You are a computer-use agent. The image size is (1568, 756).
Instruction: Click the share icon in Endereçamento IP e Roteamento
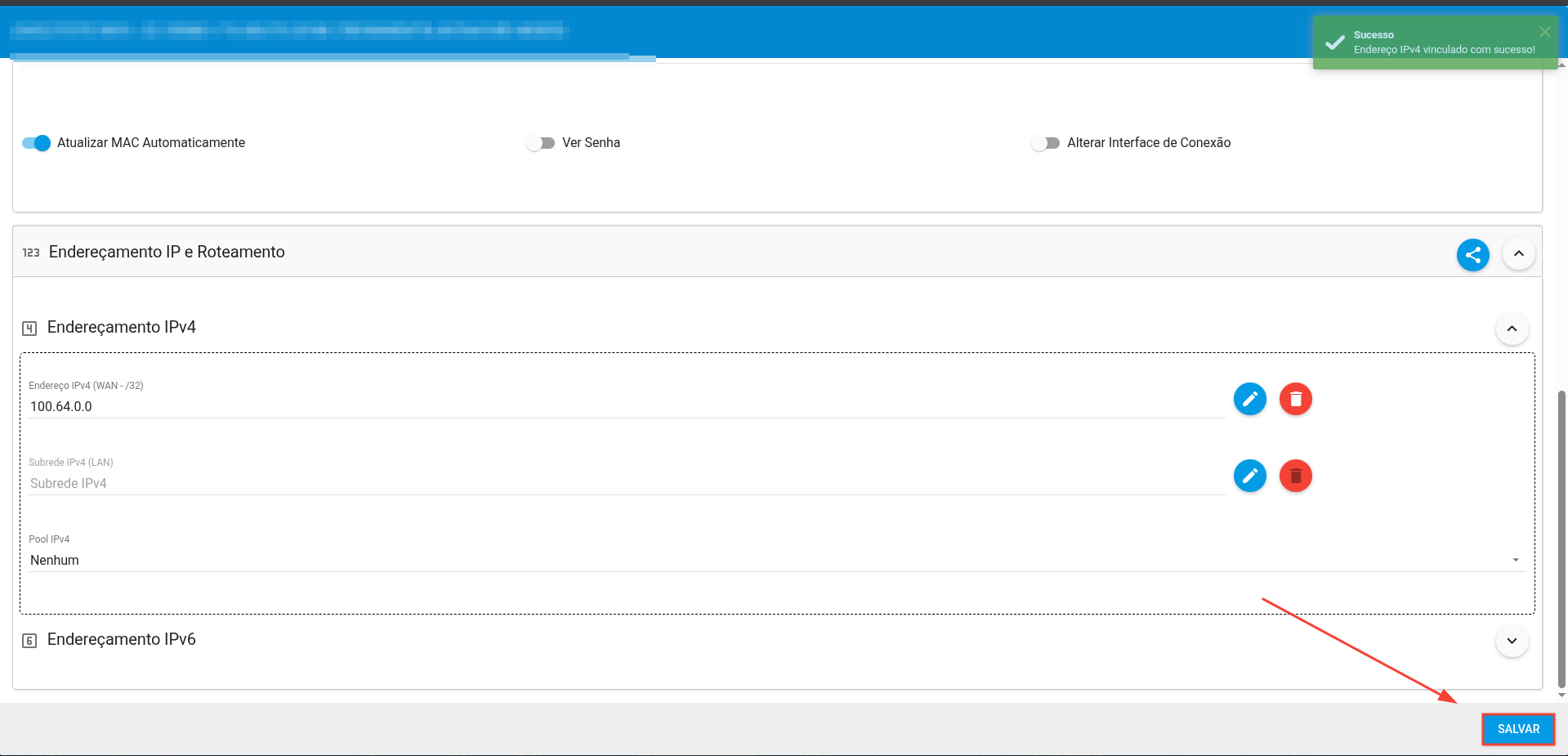coord(1472,255)
